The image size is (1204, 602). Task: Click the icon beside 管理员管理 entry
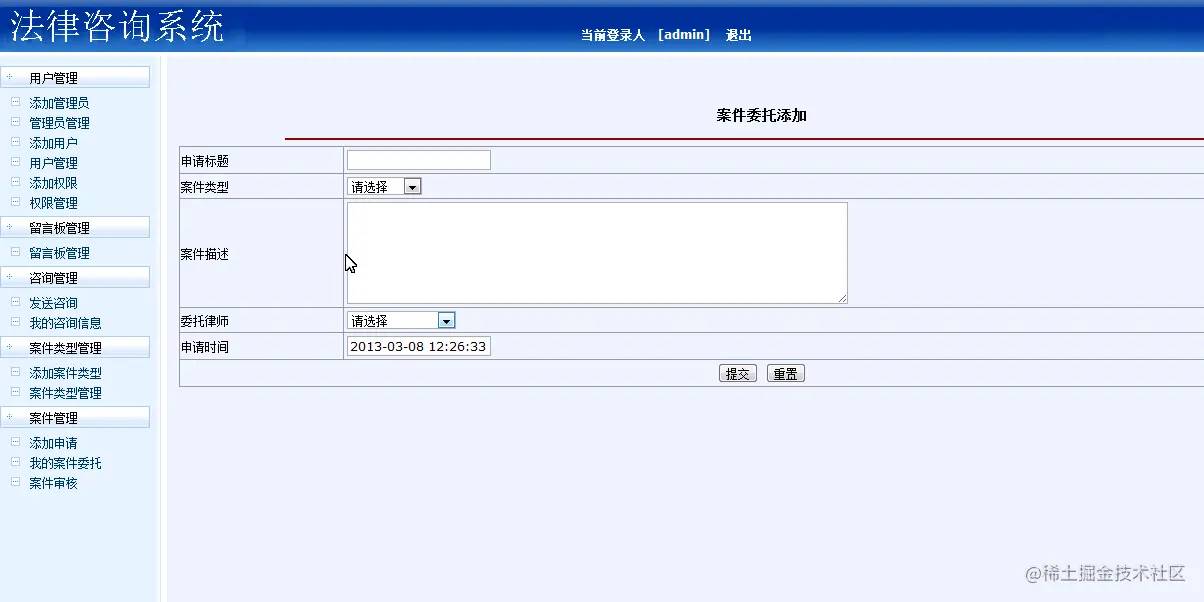(x=14, y=122)
